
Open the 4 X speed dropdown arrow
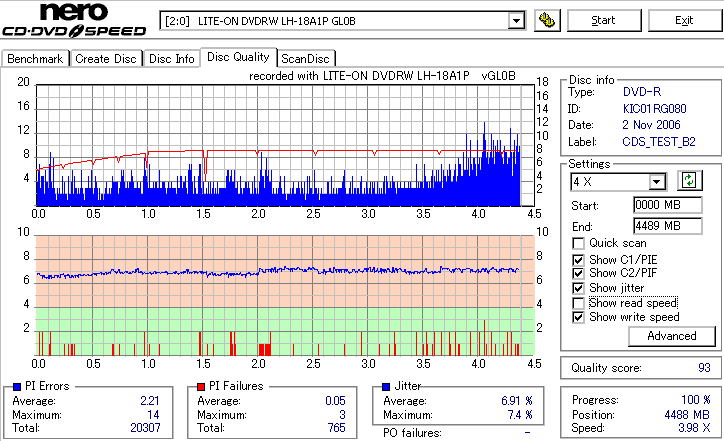(656, 182)
